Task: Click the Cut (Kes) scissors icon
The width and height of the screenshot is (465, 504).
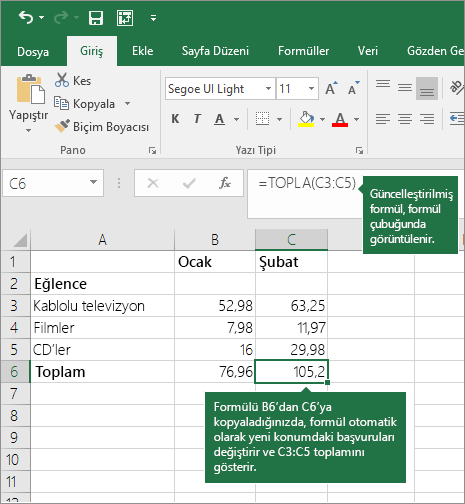Action: (62, 80)
